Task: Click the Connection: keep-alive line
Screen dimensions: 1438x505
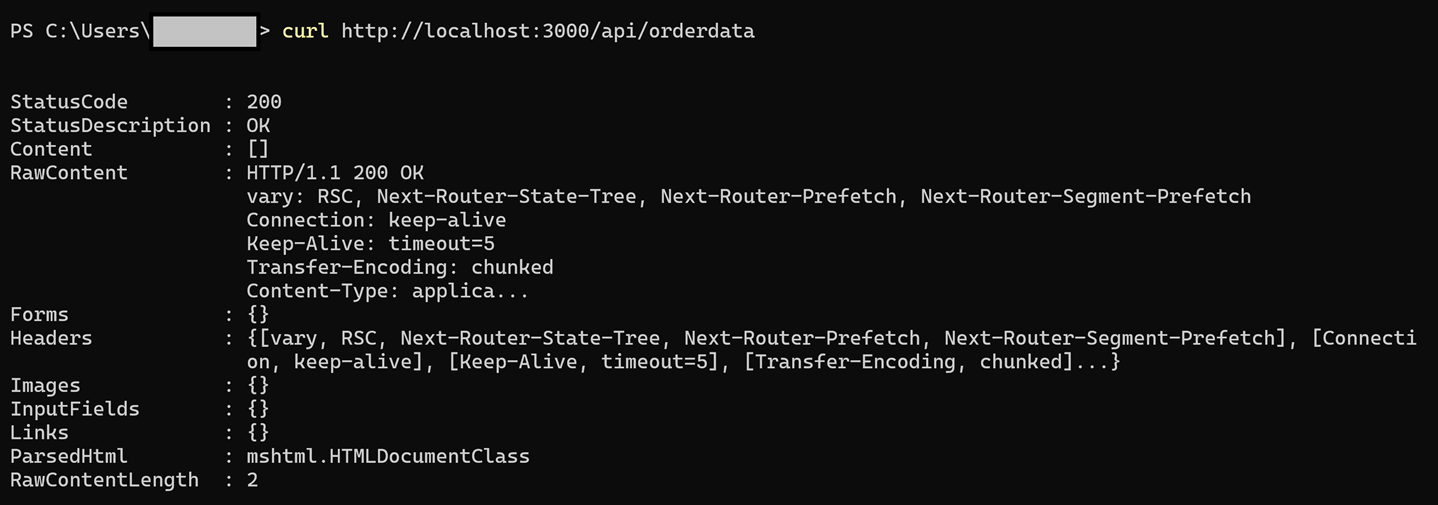Action: pyautogui.click(x=376, y=220)
